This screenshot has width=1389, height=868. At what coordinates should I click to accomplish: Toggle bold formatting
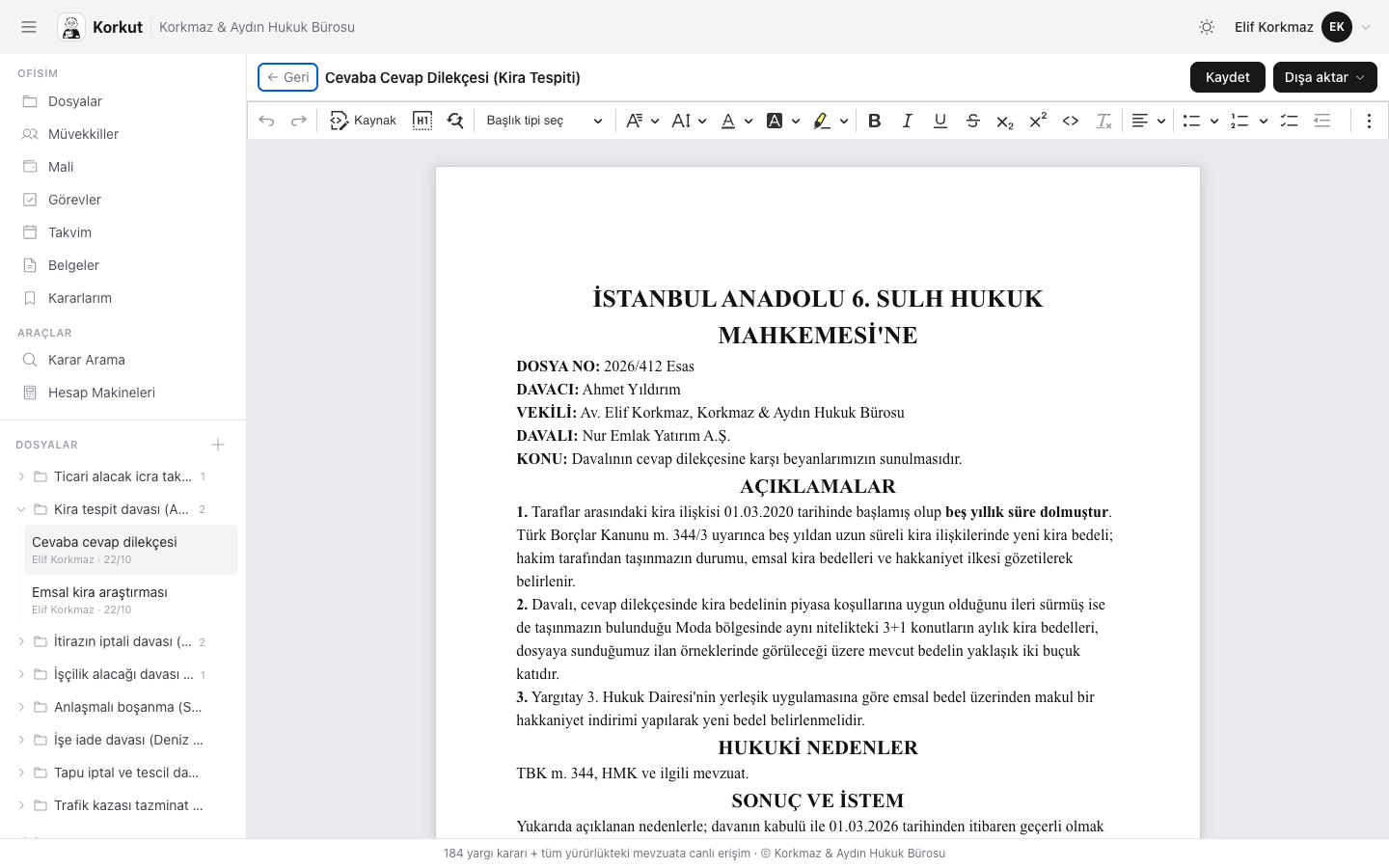pyautogui.click(x=875, y=121)
